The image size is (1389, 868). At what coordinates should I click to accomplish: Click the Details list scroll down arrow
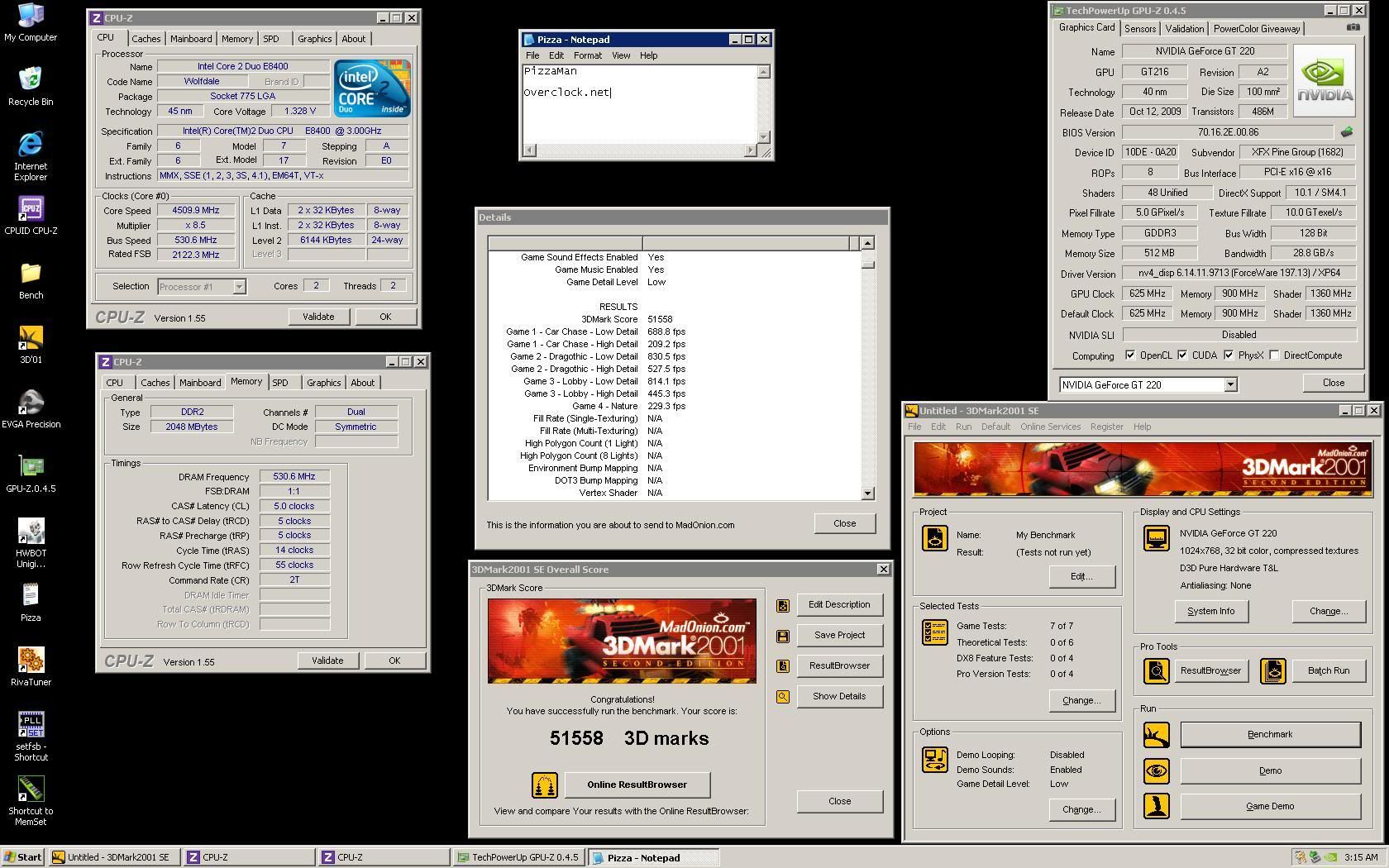click(867, 493)
